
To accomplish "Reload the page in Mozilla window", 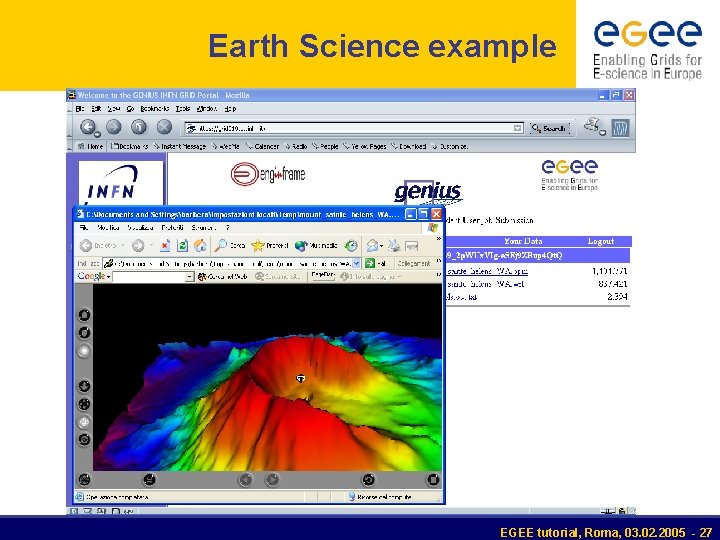I will pyautogui.click(x=139, y=127).
